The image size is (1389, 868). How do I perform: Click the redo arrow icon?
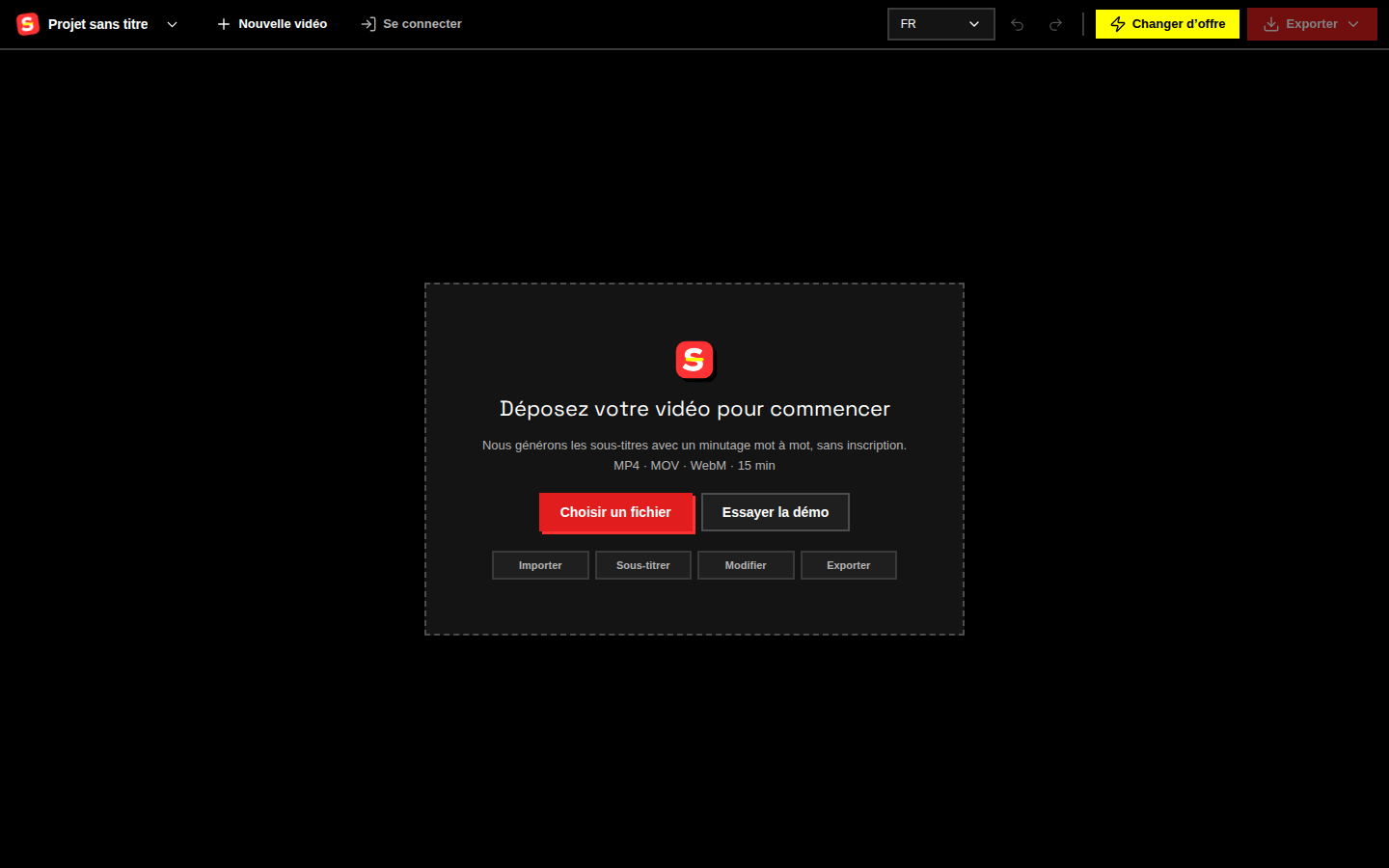click(x=1055, y=24)
